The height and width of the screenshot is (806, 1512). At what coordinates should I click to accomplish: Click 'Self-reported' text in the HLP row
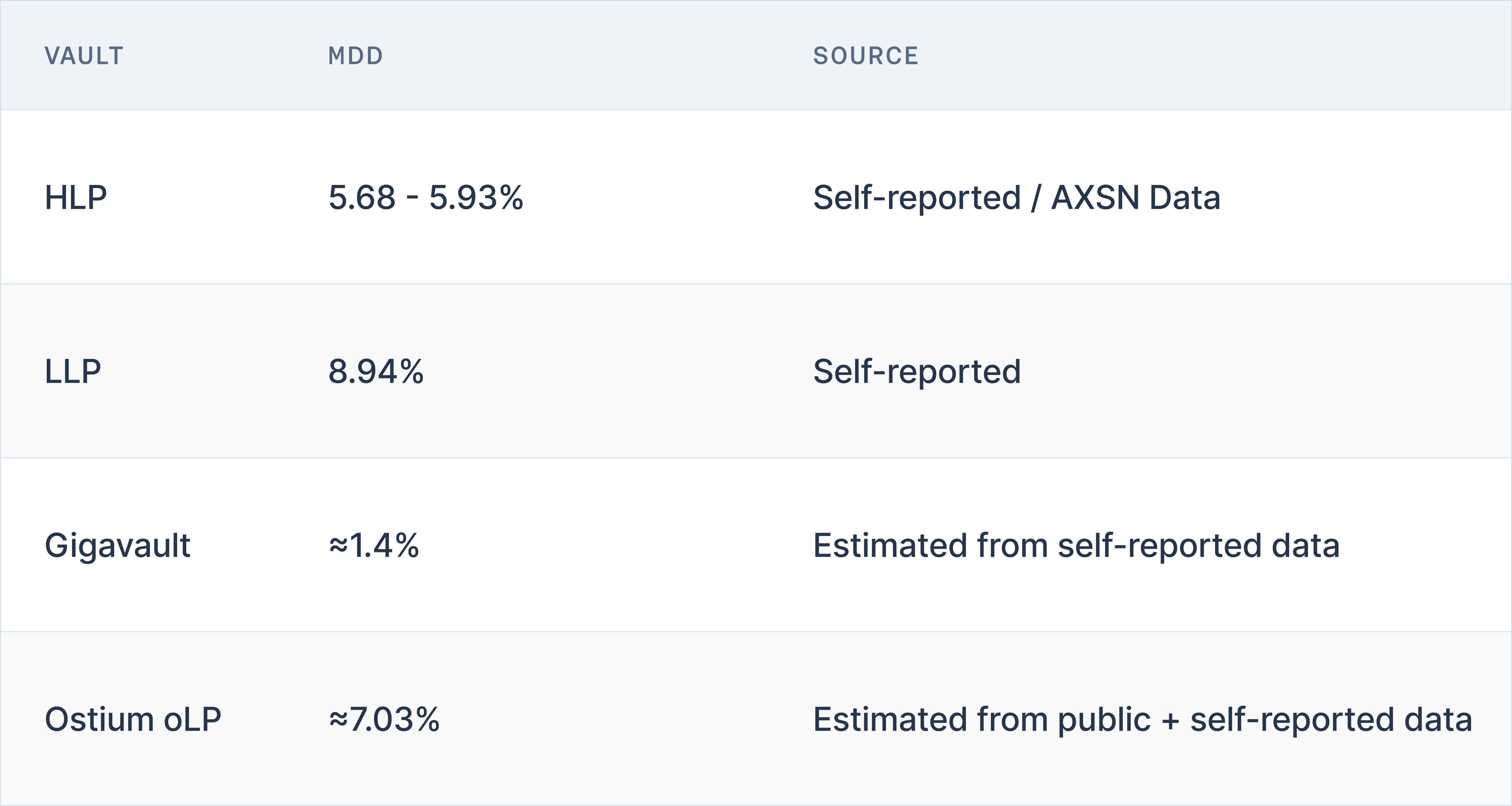point(917,197)
